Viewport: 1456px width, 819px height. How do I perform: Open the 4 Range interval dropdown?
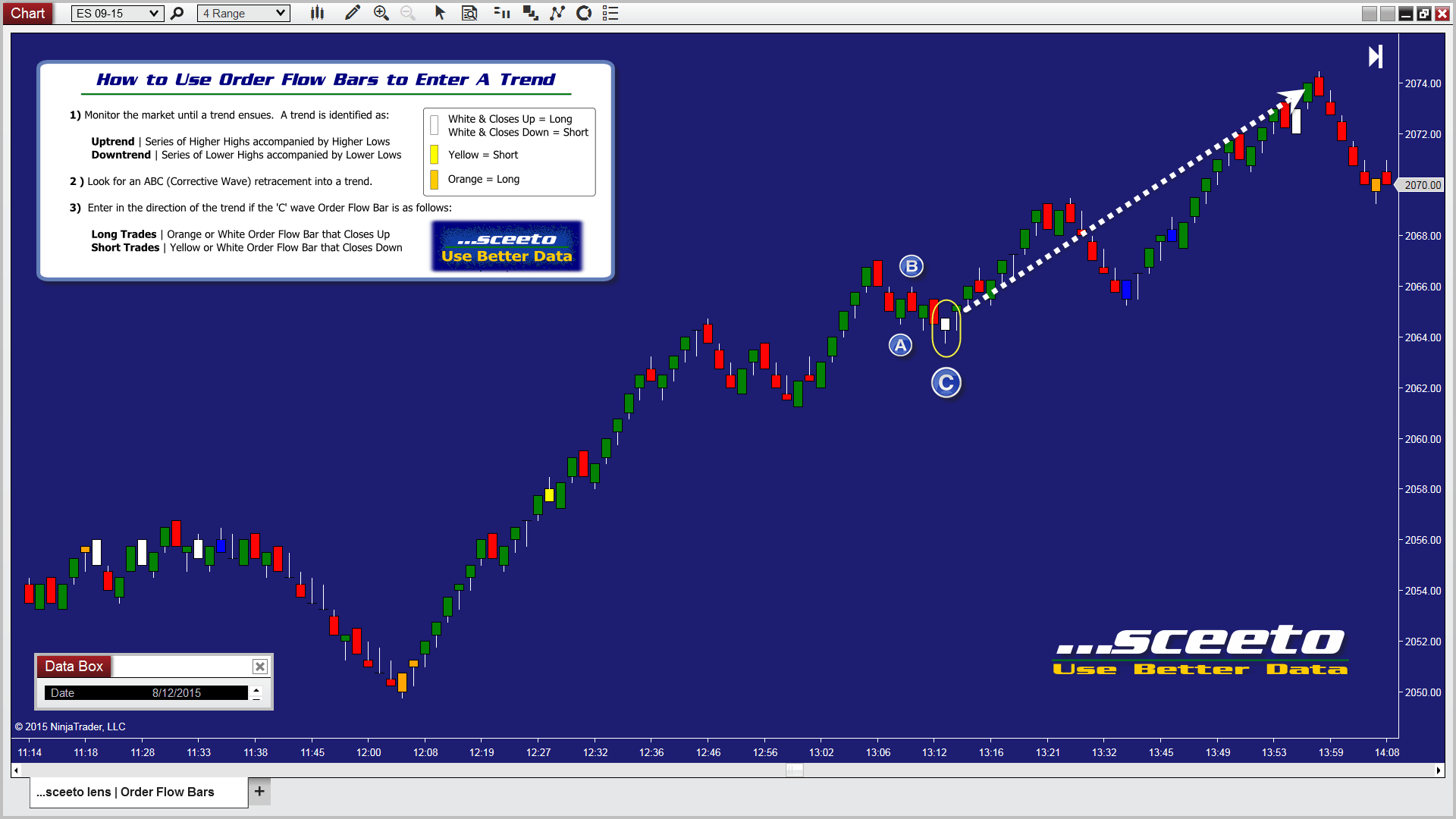(243, 13)
